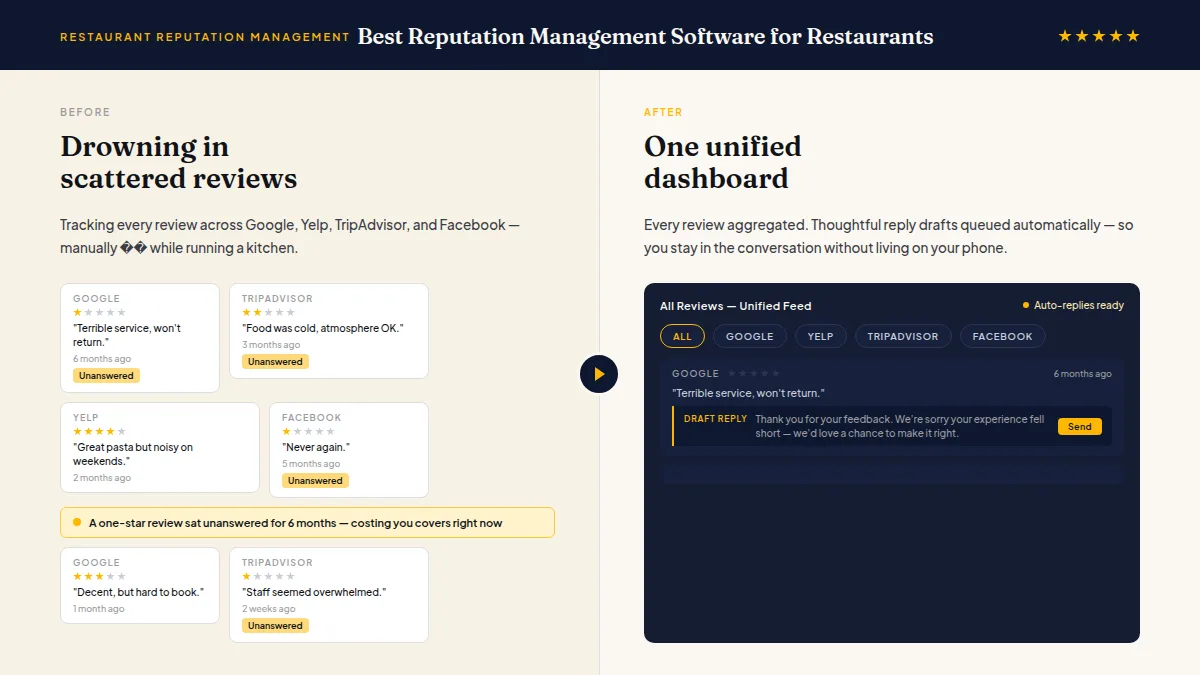Click Unanswered badge on "Never again" card
This screenshot has height=675, width=1200.
315,480
